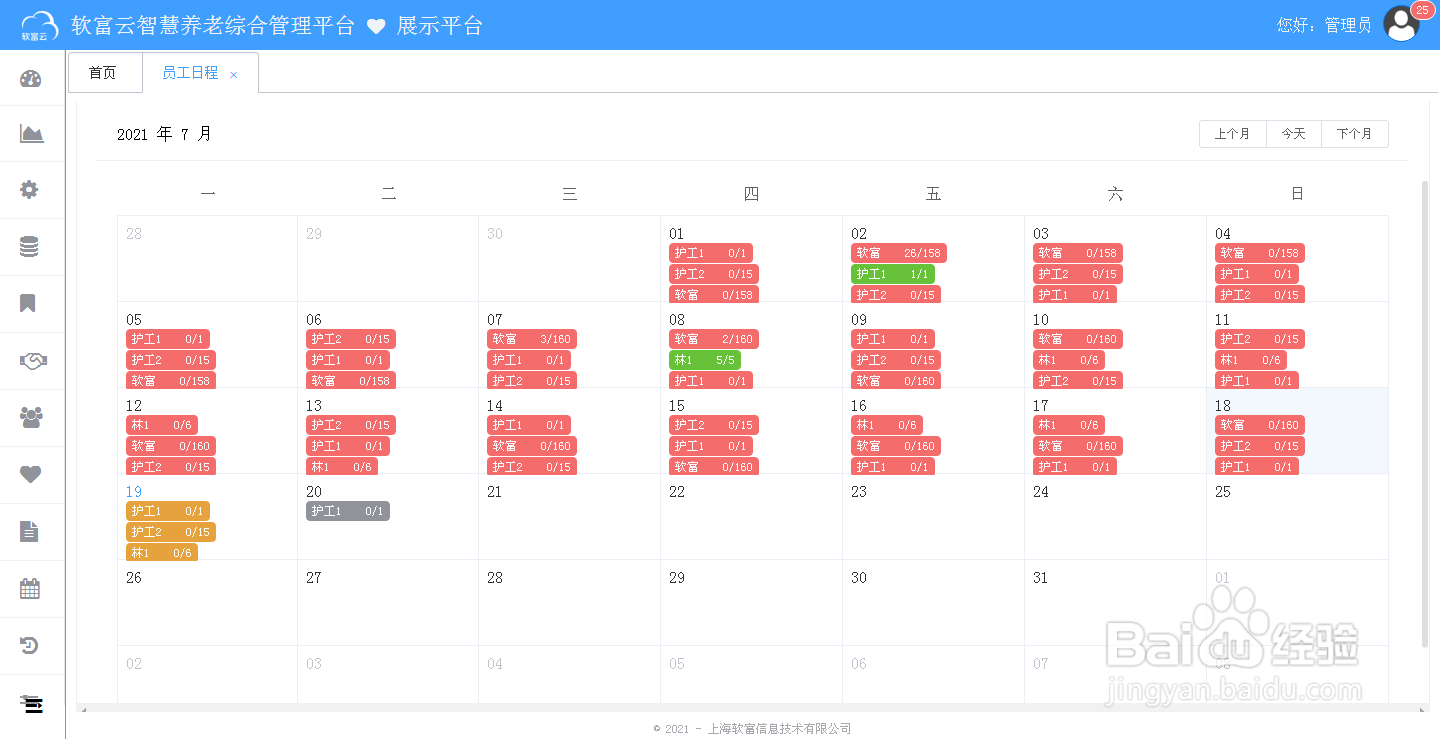Open the users group sidebar icon
The width and height of the screenshot is (1440, 739).
[31, 418]
